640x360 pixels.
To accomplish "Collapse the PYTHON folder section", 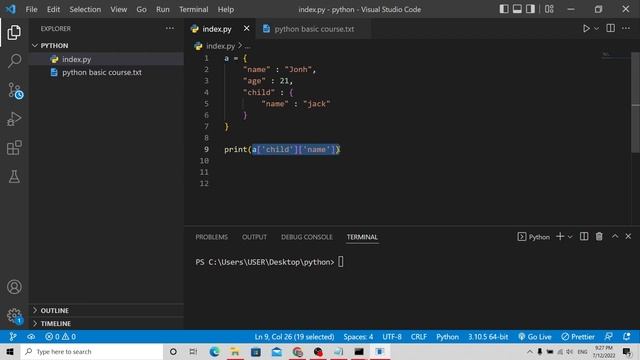I will (106, 45).
